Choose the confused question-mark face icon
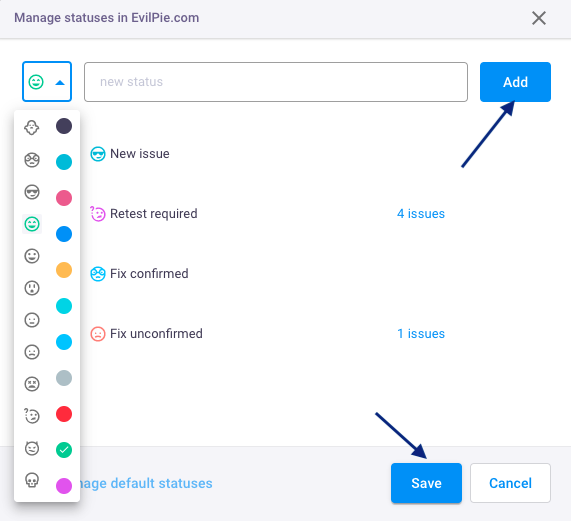Screen dimensions: 571x521 click(32, 416)
